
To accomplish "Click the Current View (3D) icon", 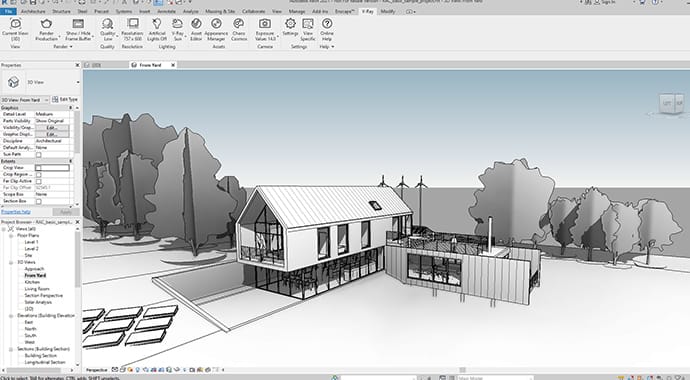I will (15, 23).
